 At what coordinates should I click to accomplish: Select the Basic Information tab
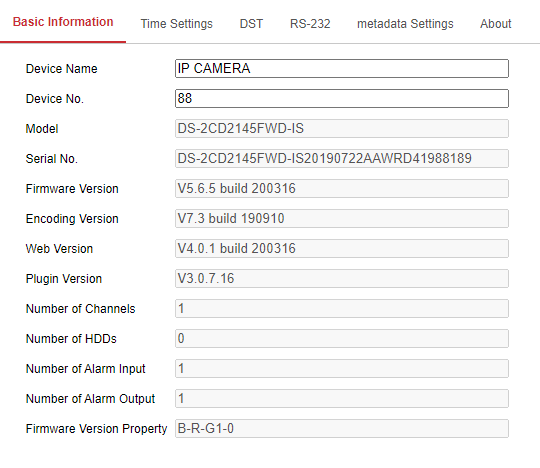coord(63,22)
